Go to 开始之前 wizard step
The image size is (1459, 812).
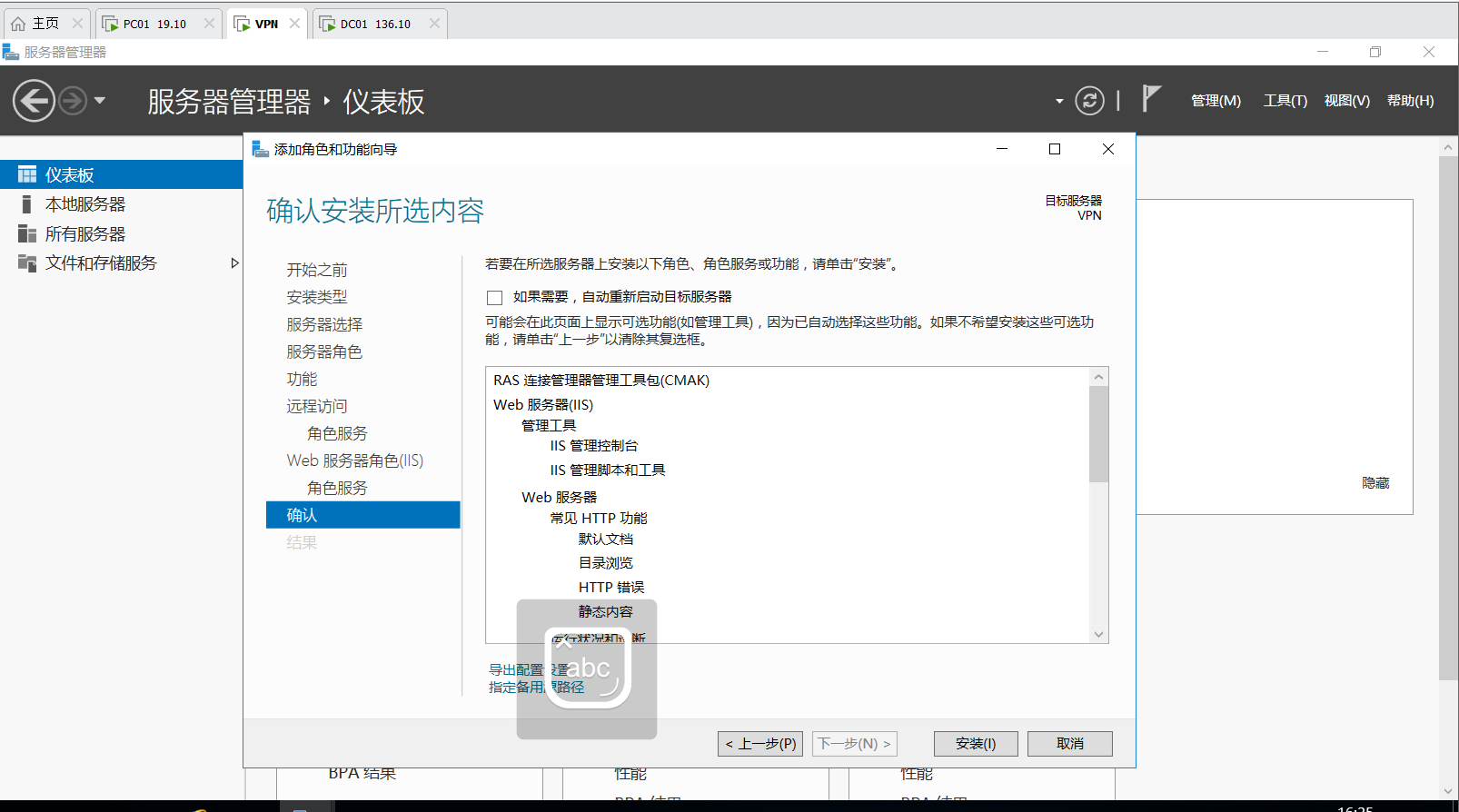(317, 270)
